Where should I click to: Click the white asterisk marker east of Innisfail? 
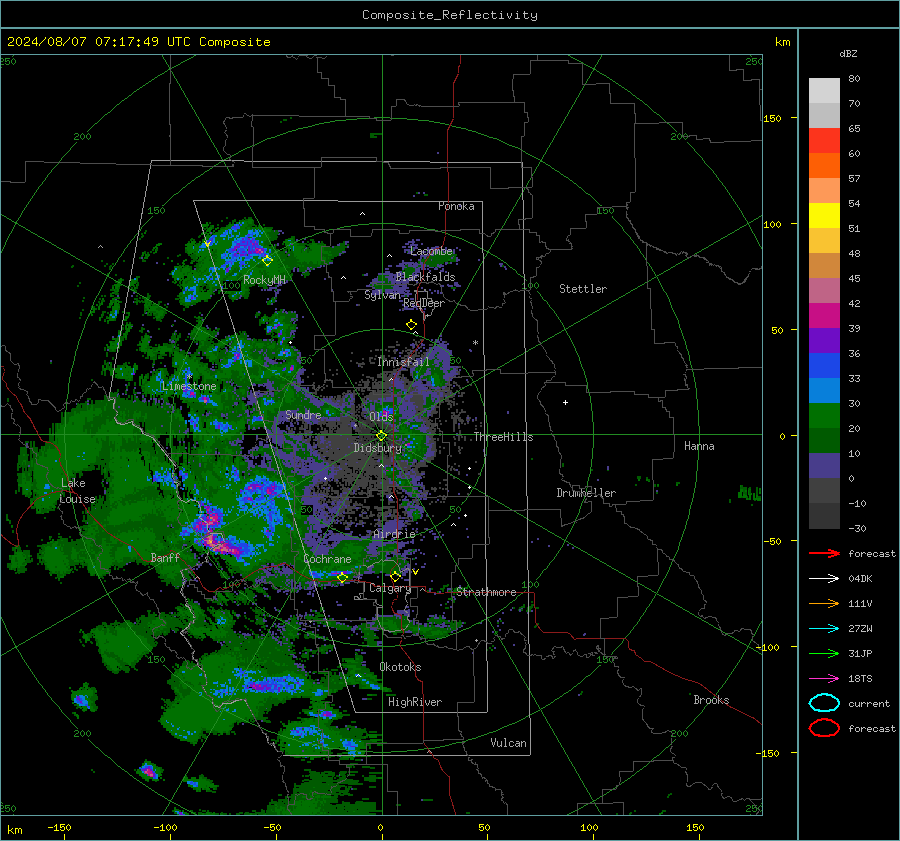475,343
